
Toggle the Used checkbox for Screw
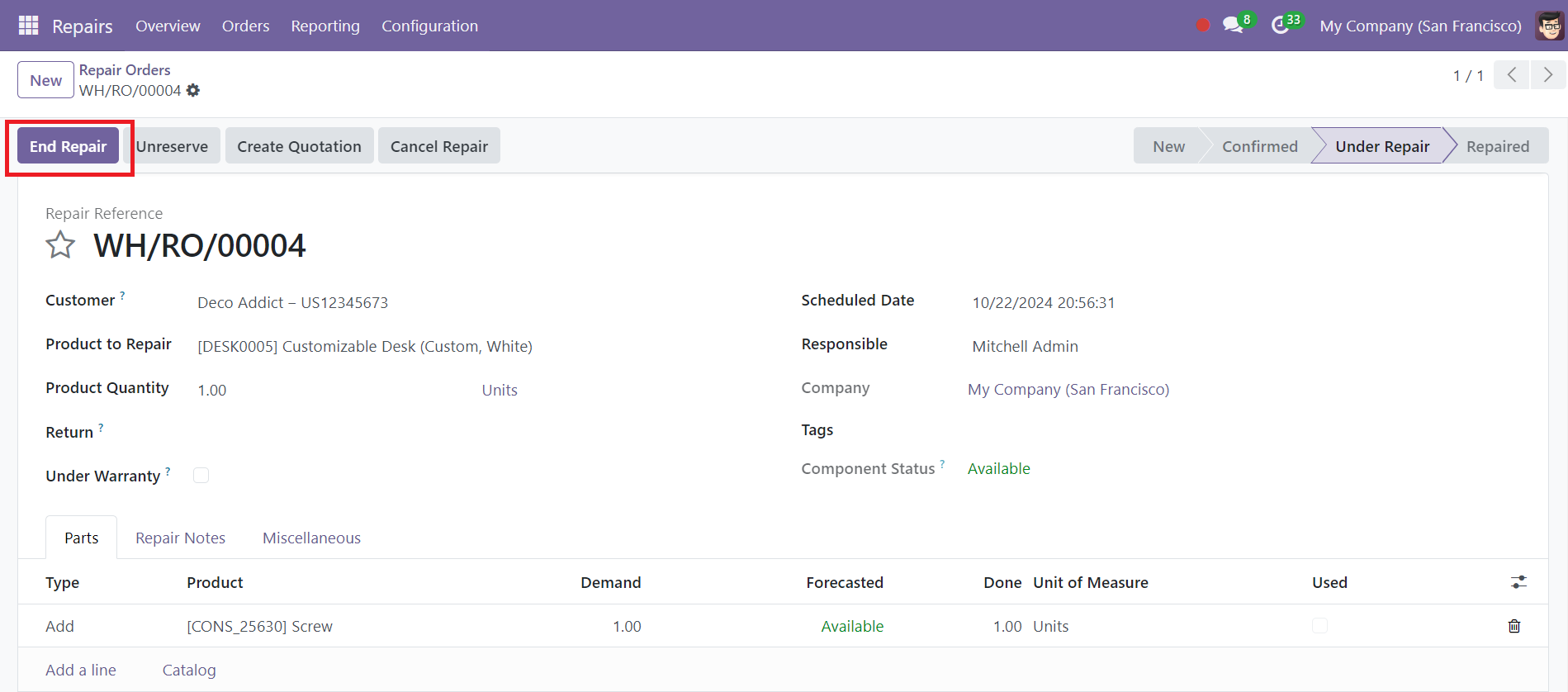(x=1319, y=626)
